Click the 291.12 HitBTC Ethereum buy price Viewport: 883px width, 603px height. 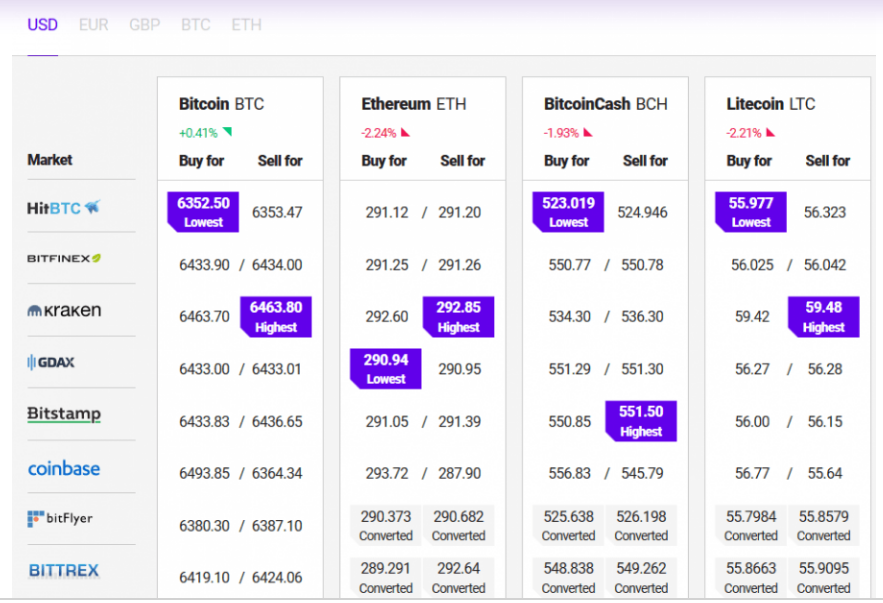pyautogui.click(x=387, y=212)
